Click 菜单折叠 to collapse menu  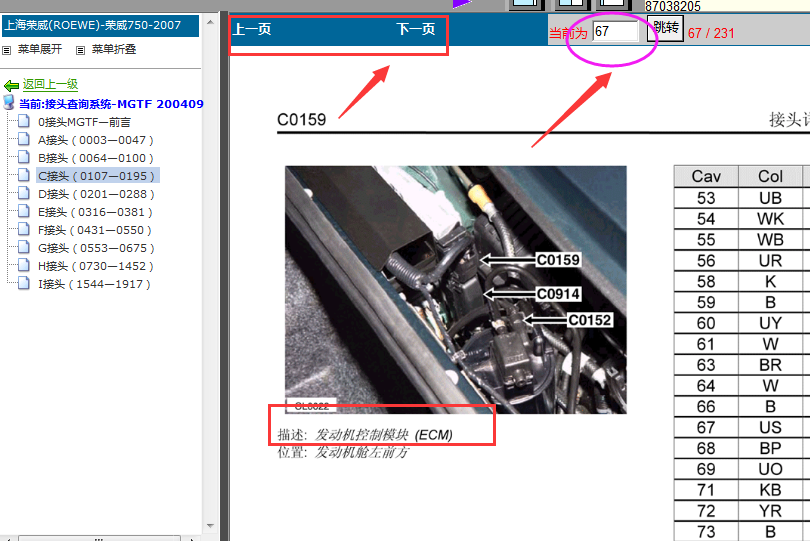pos(114,49)
